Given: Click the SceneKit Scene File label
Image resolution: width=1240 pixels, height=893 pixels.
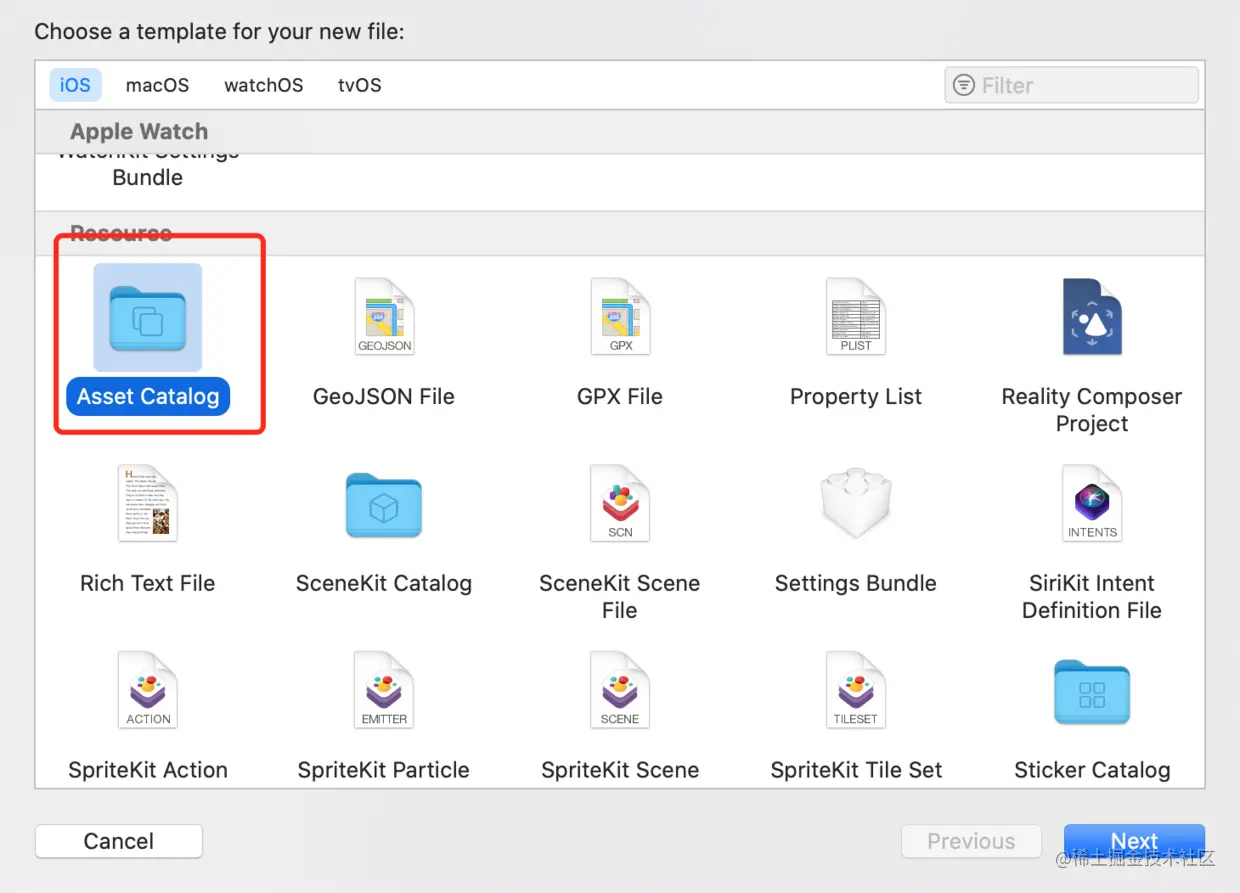Looking at the screenshot, I should [620, 597].
